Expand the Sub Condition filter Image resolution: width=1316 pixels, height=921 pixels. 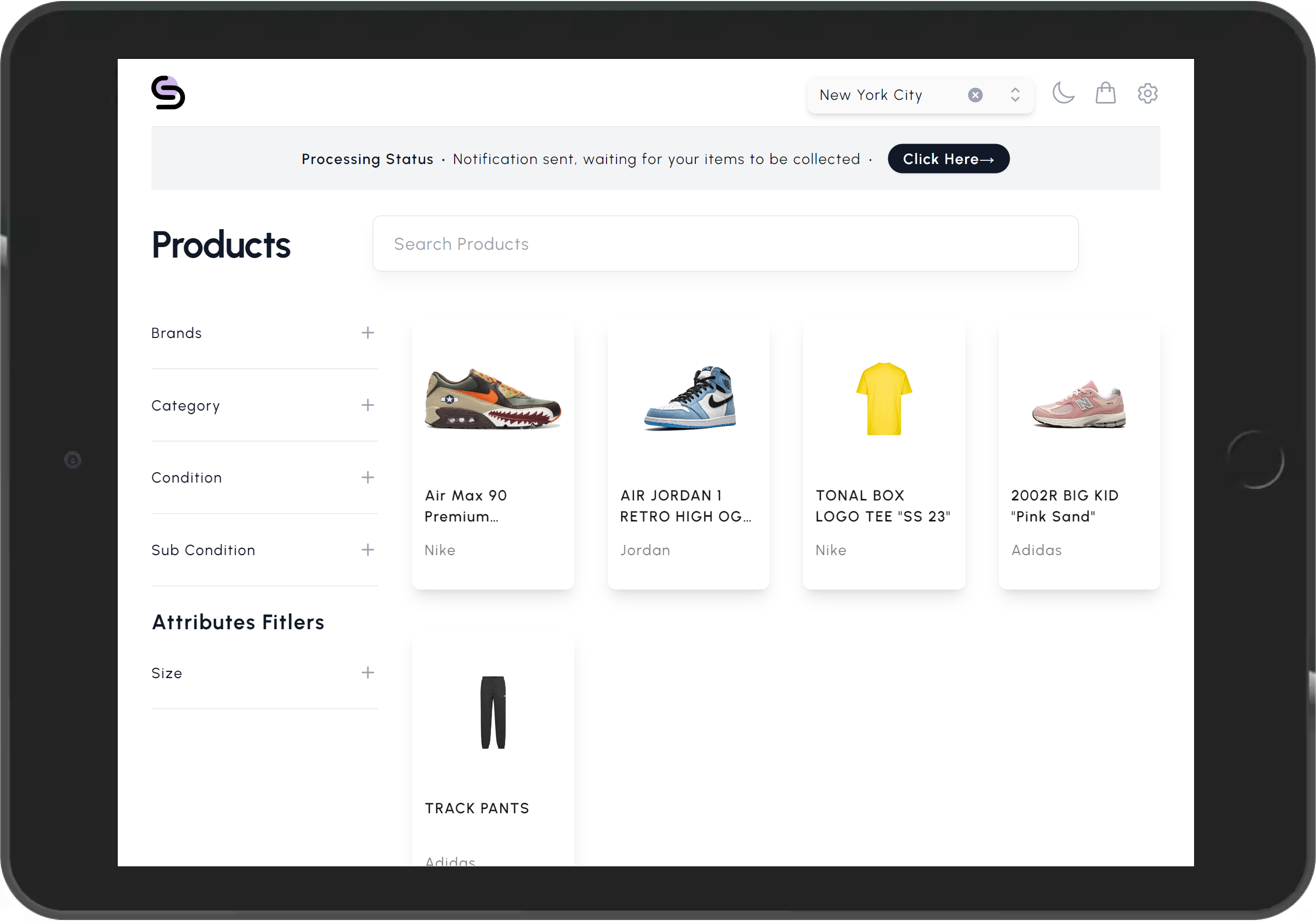[x=367, y=549]
